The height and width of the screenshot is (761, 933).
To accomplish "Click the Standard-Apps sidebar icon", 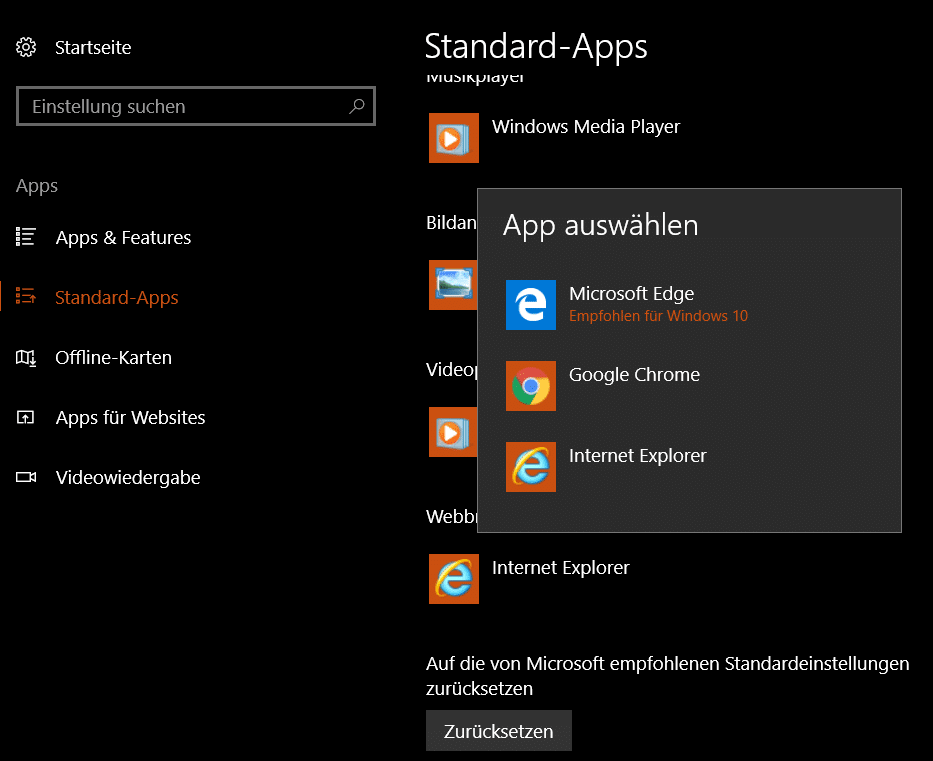I will coord(26,296).
